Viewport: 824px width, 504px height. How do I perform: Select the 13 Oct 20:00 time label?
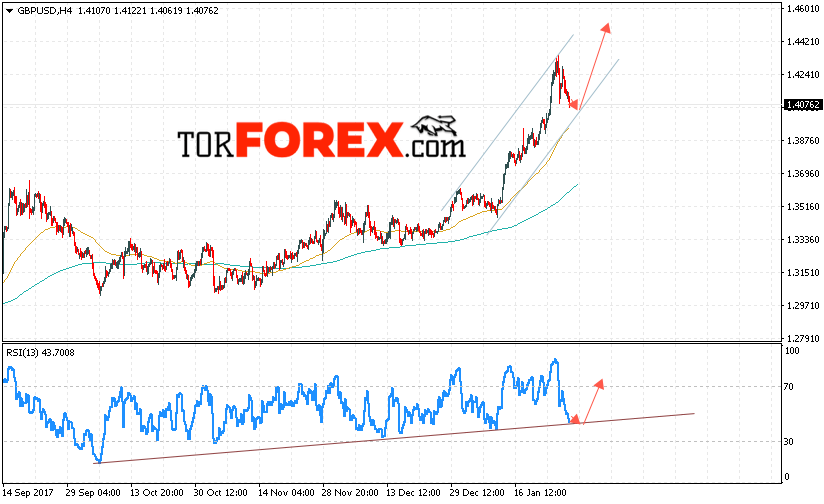(157, 493)
